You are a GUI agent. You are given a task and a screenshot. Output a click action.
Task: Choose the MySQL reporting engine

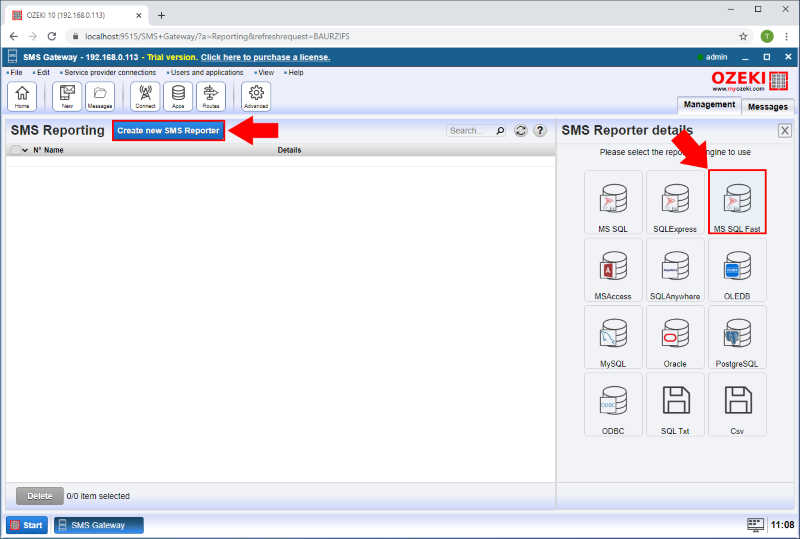click(x=613, y=337)
